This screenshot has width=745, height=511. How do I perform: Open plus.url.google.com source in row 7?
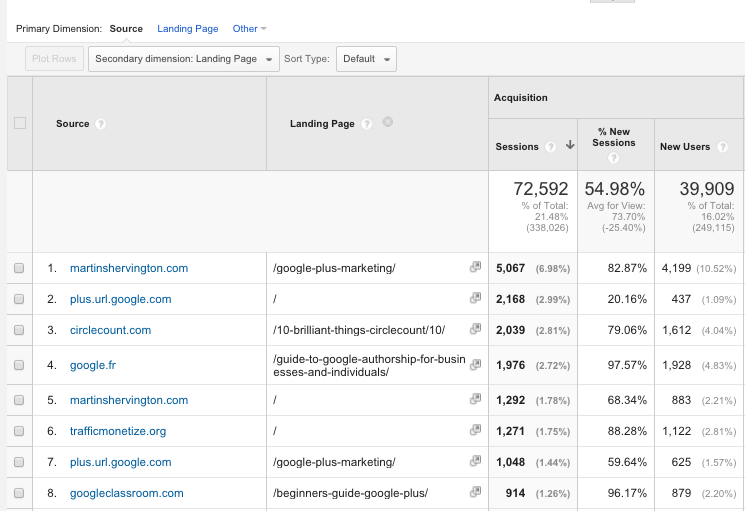point(121,462)
